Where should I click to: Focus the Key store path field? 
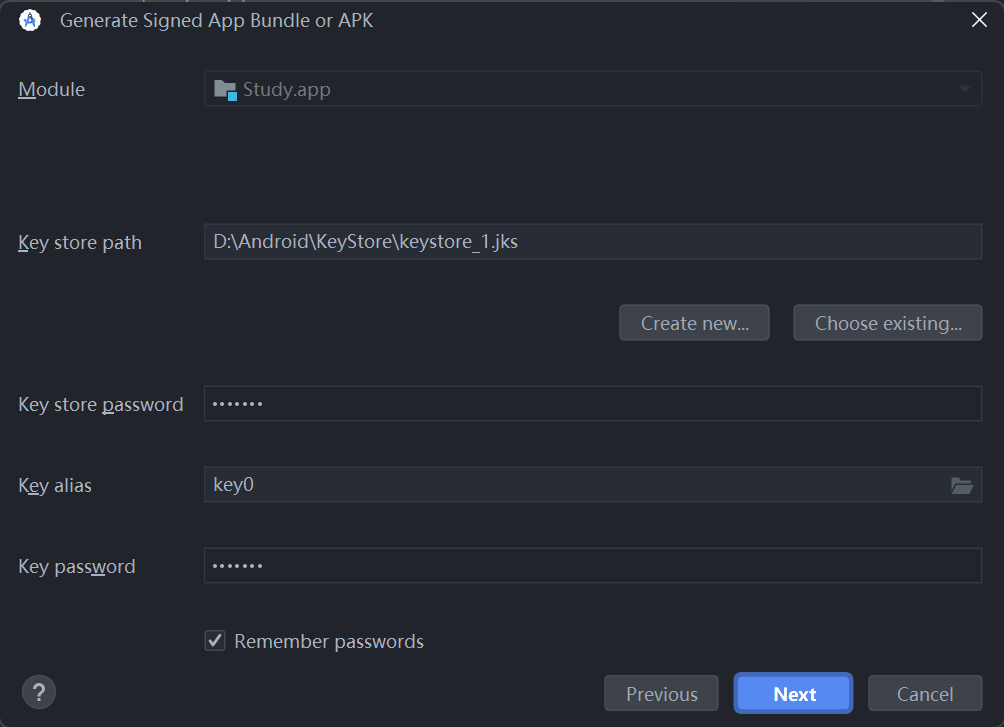coord(593,241)
